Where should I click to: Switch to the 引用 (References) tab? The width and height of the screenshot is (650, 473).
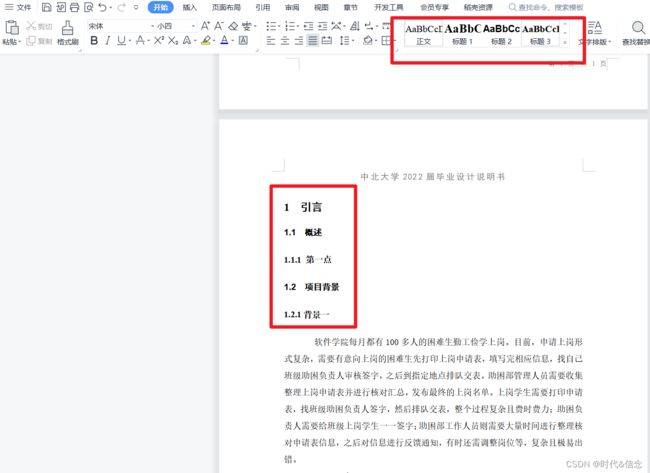(x=262, y=7)
